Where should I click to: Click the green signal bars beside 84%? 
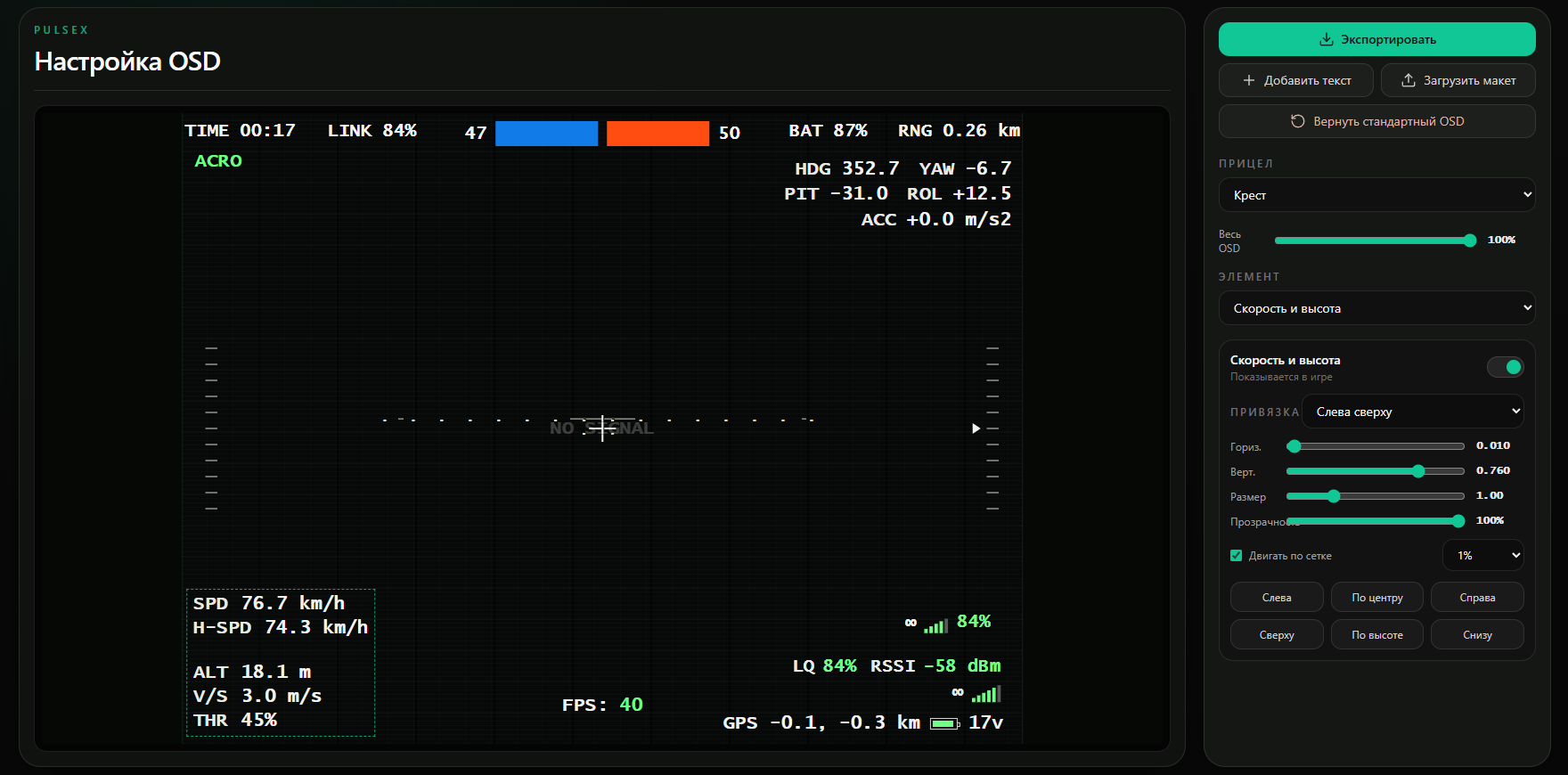(935, 625)
